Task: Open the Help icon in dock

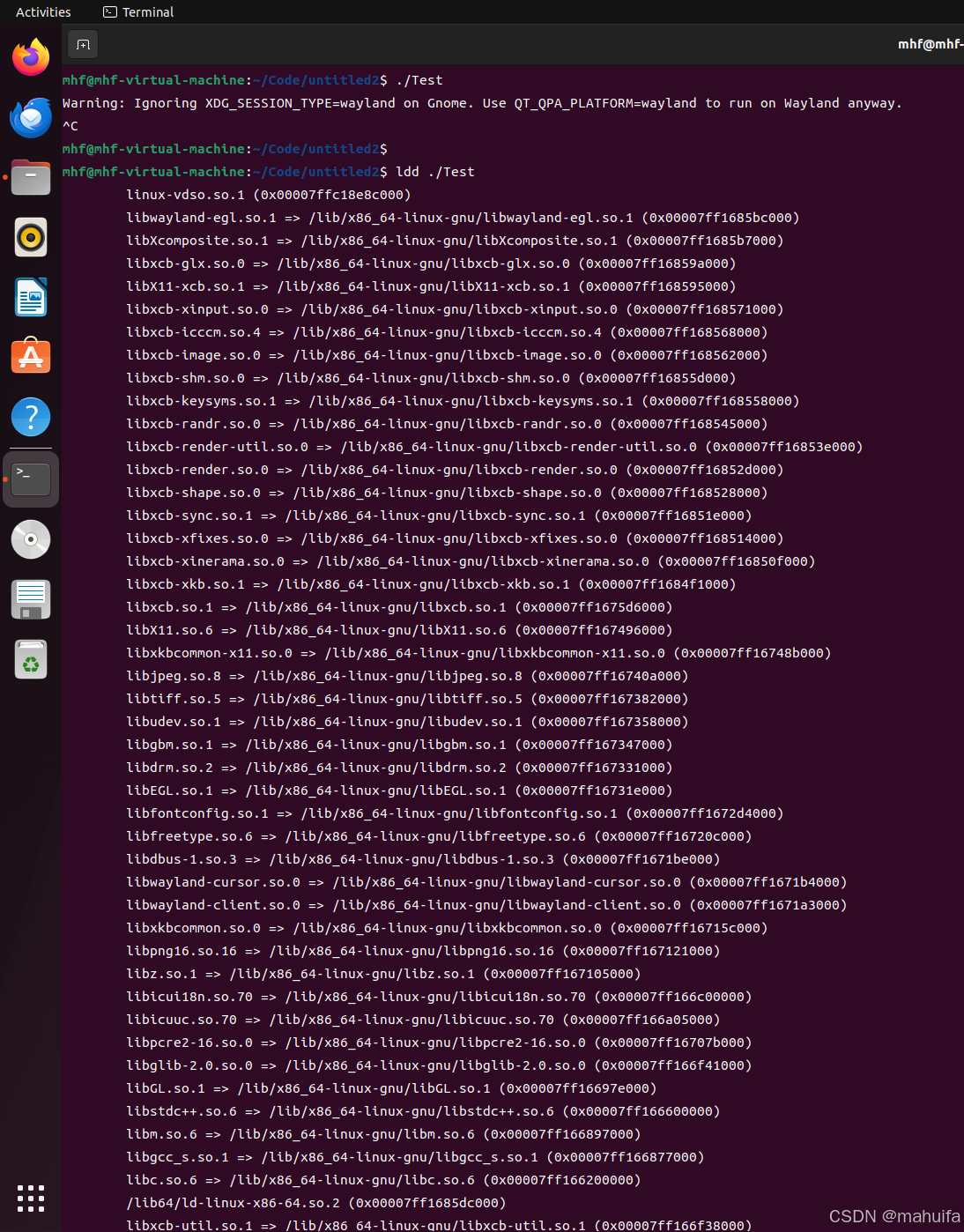Action: point(31,417)
